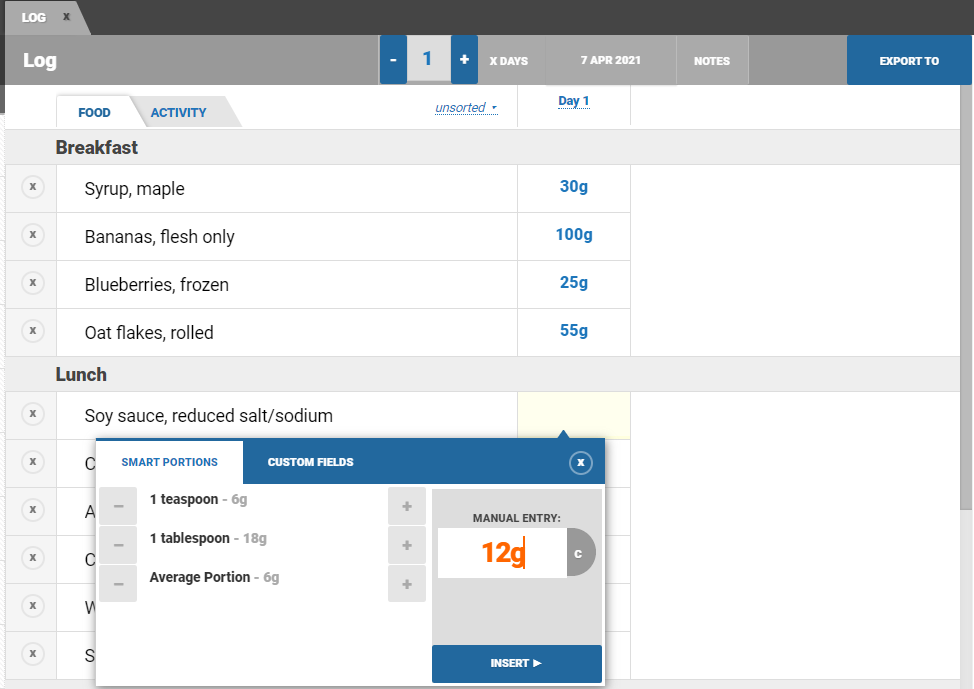Image resolution: width=974 pixels, height=689 pixels.
Task: Click the Export To button
Action: point(908,61)
